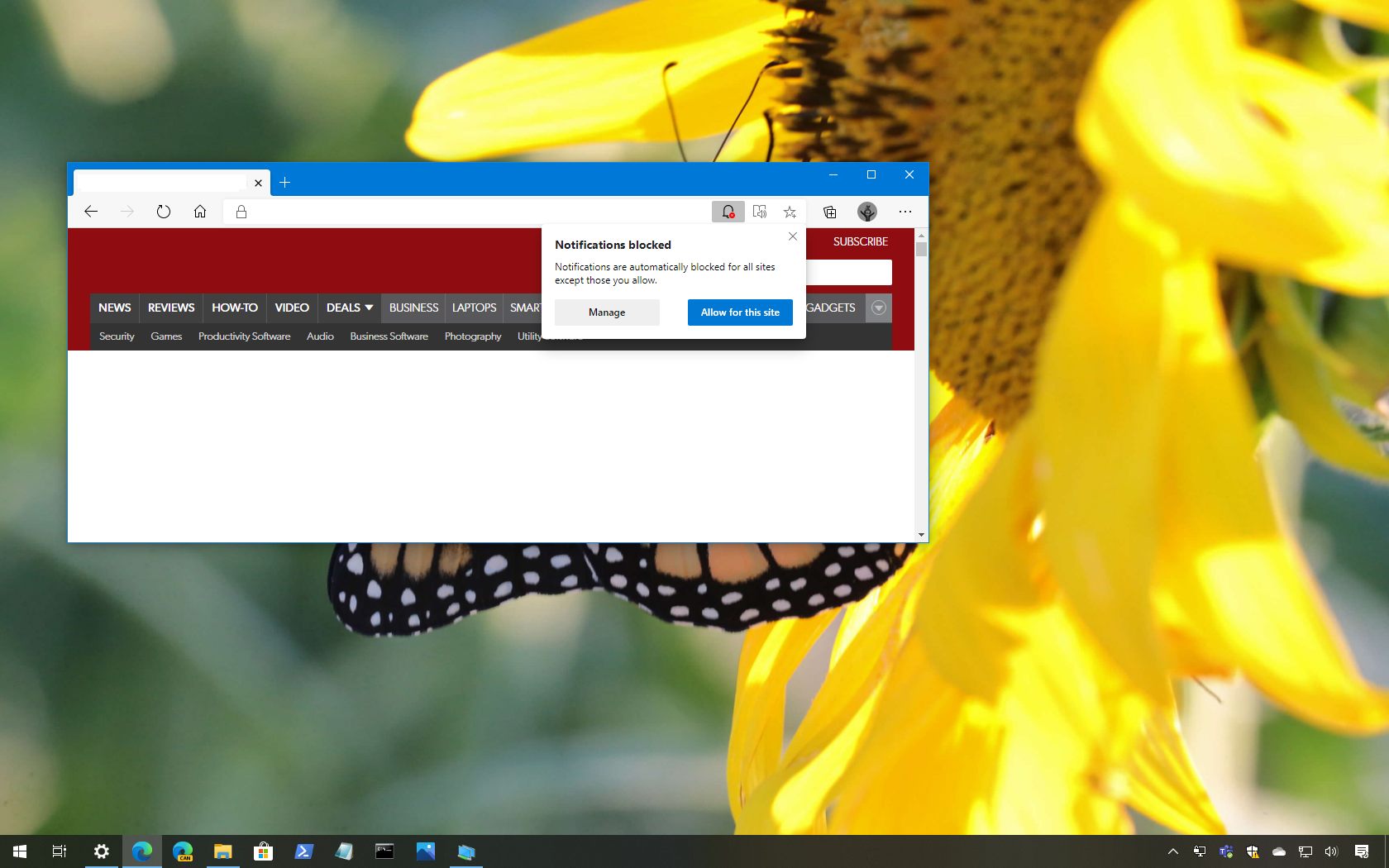The image size is (1389, 868).
Task: Open Settings and more menu
Action: tap(905, 212)
